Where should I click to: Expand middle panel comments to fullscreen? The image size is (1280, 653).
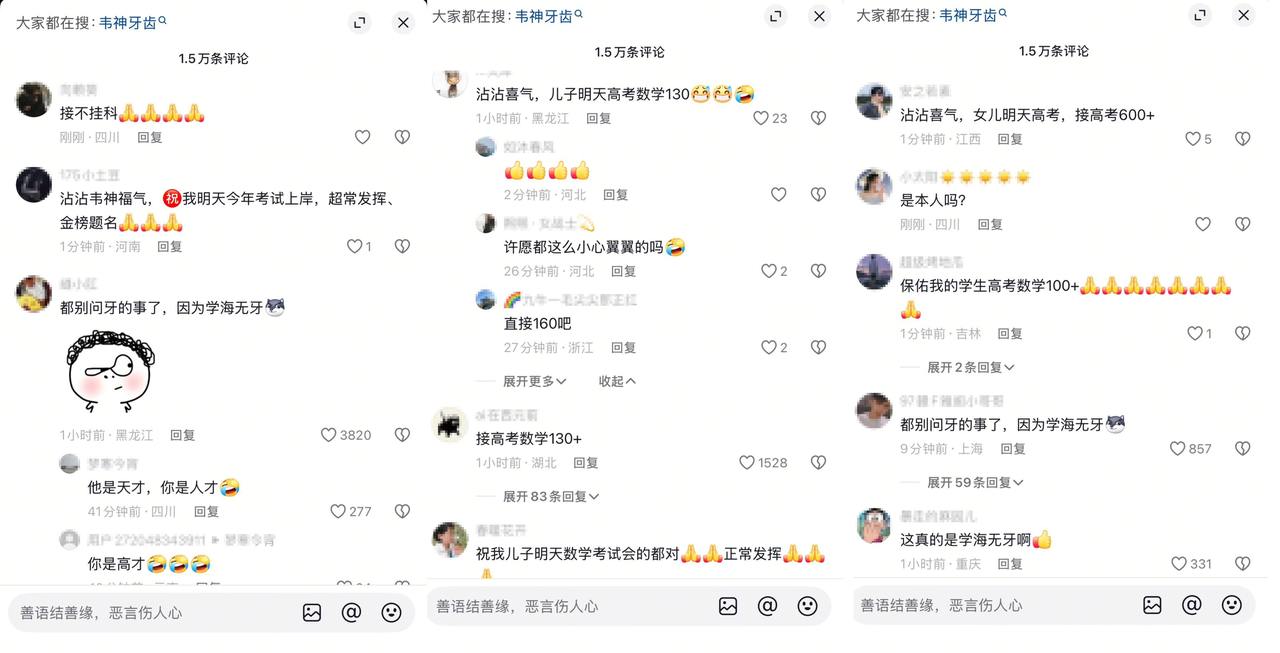(x=776, y=16)
